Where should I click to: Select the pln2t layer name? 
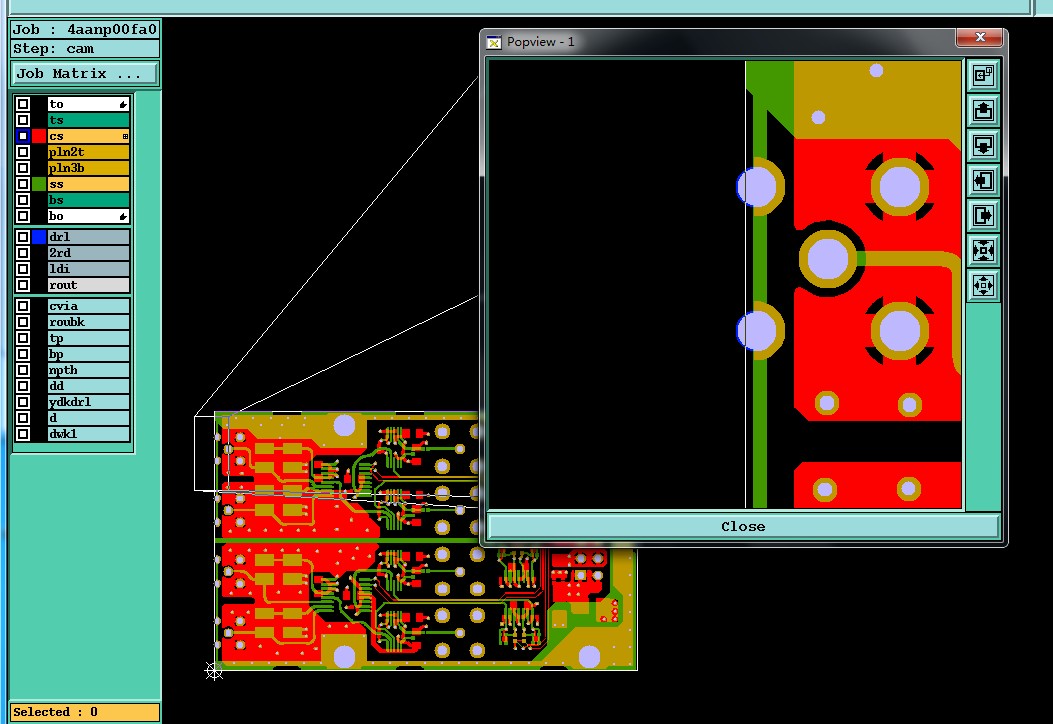tap(89, 152)
